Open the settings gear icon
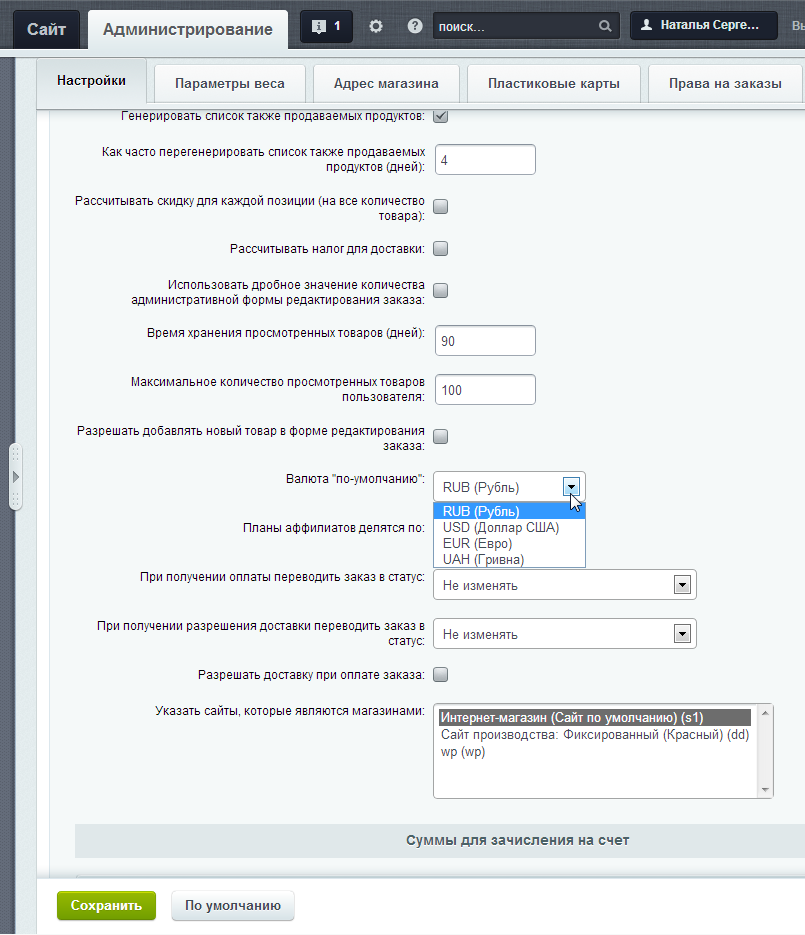Image resolution: width=805 pixels, height=935 pixels. click(376, 27)
